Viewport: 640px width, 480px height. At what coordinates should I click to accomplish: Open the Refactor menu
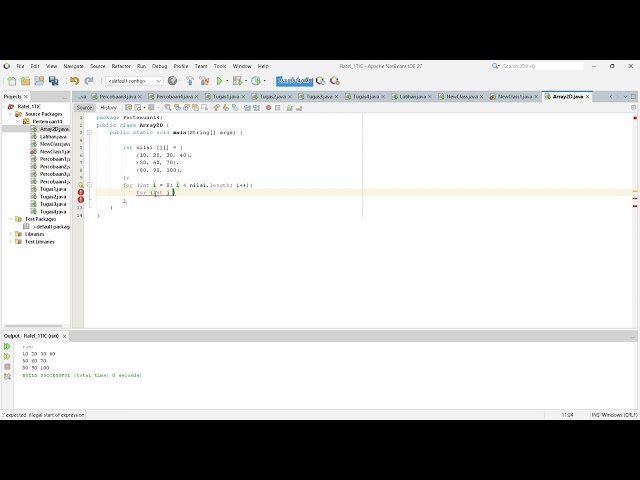point(121,66)
